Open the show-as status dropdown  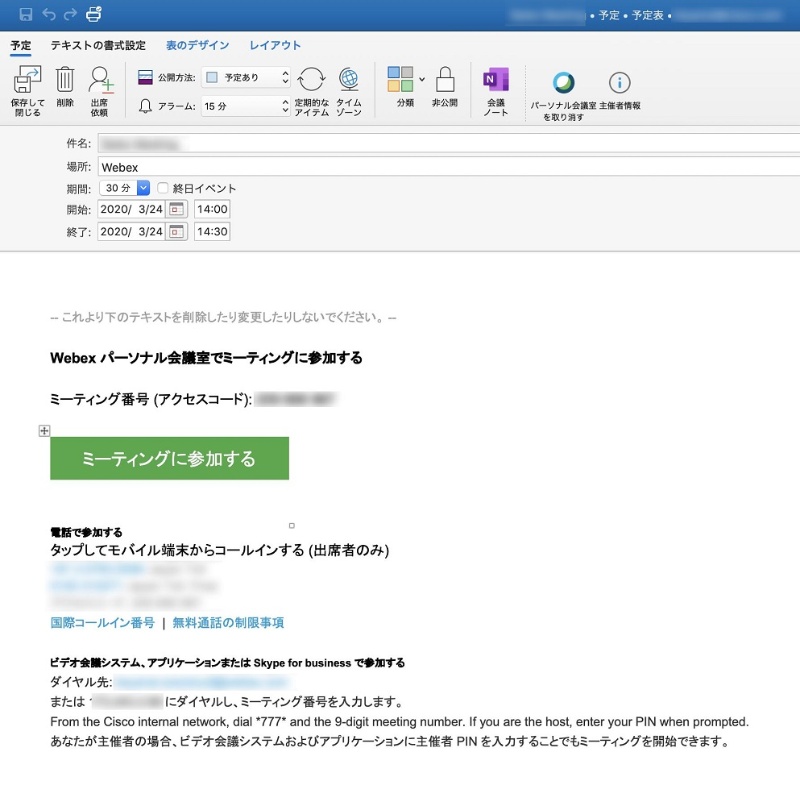click(x=246, y=77)
